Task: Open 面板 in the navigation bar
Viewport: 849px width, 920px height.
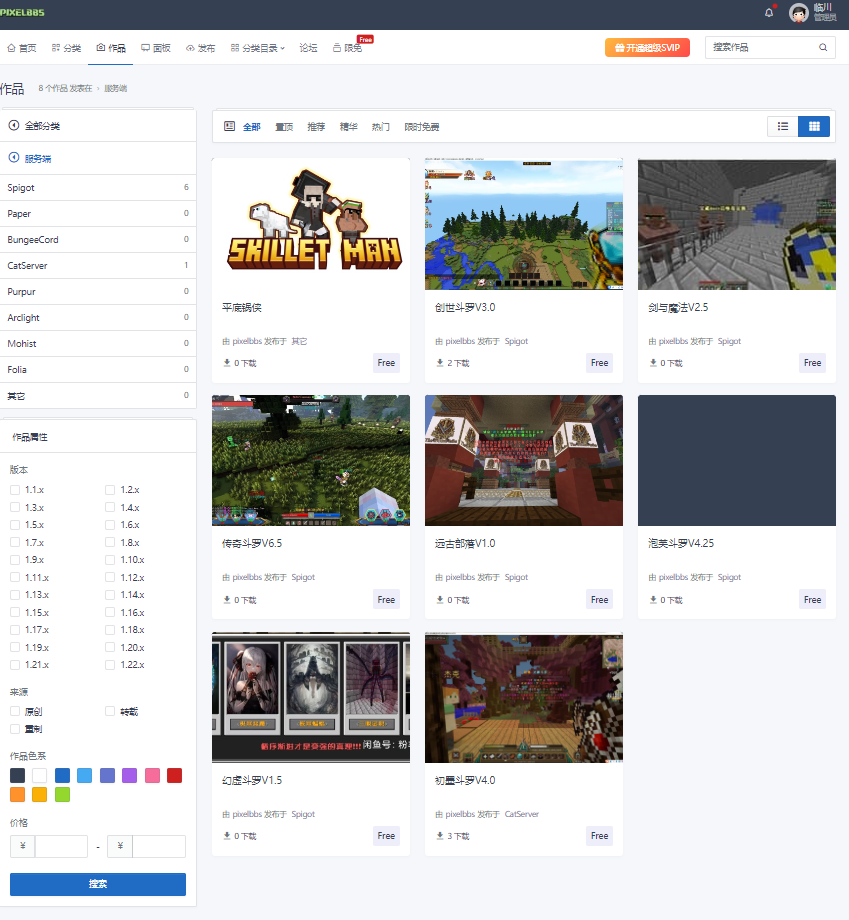Action: 155,48
